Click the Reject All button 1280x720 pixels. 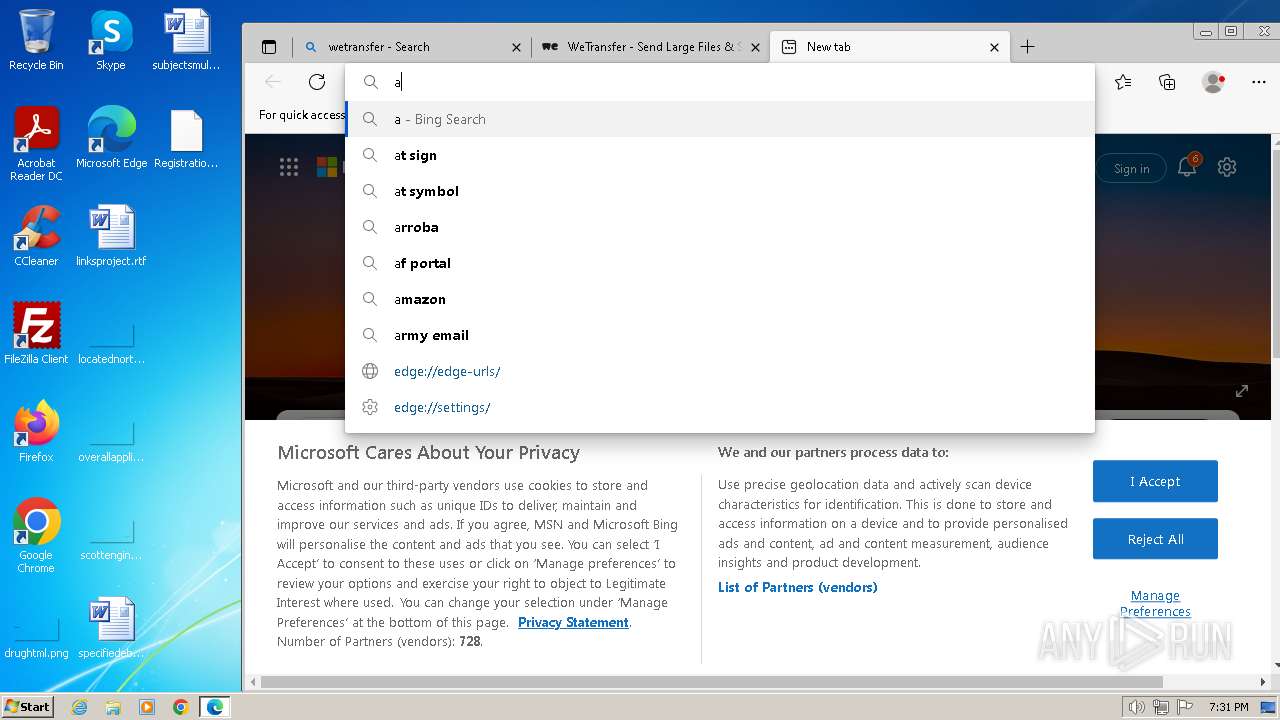point(1155,539)
